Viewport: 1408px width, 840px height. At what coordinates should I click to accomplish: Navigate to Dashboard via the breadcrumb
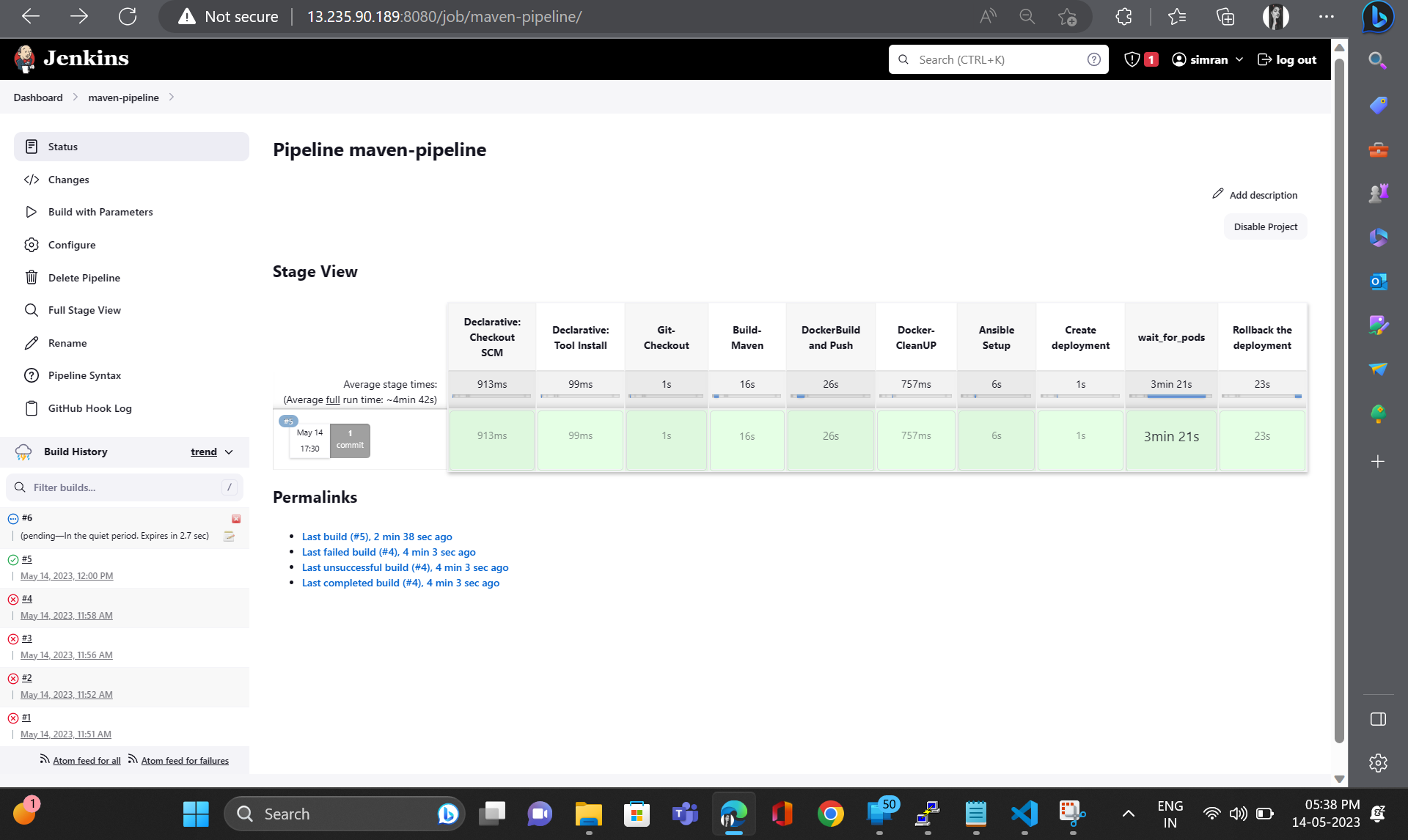pyautogui.click(x=37, y=97)
